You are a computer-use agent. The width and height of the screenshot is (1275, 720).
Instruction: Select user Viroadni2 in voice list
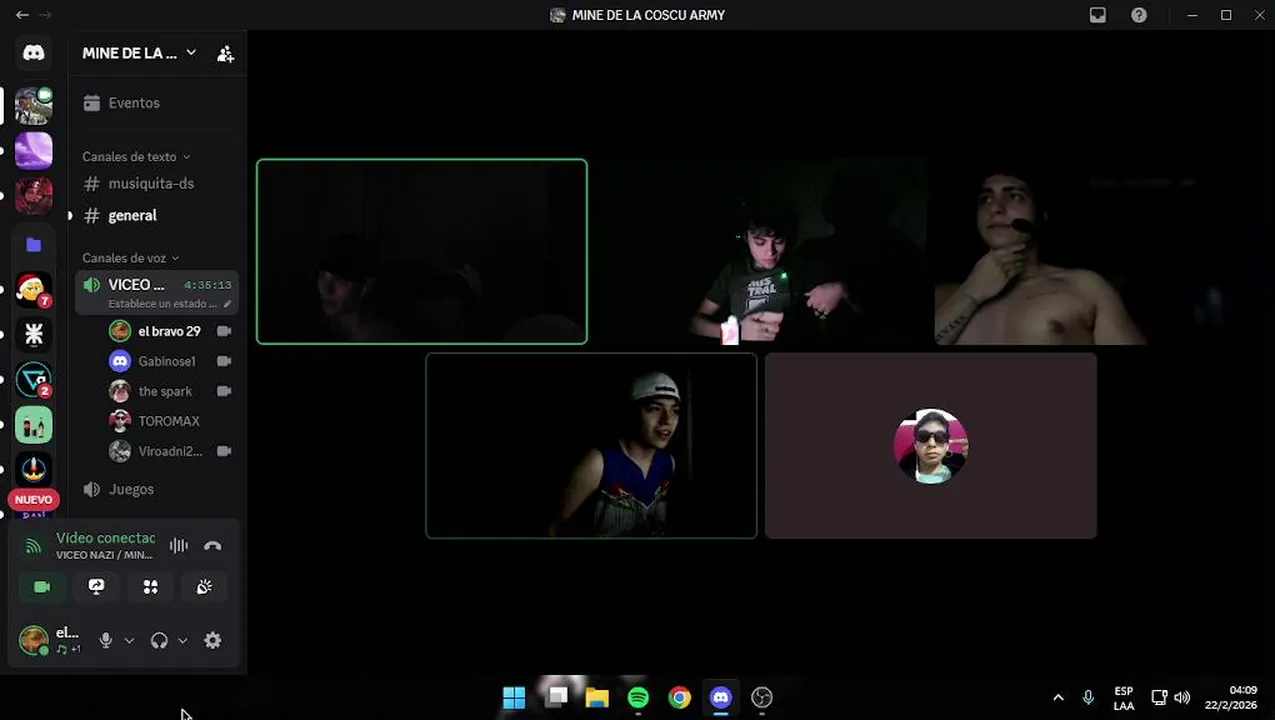pos(170,451)
